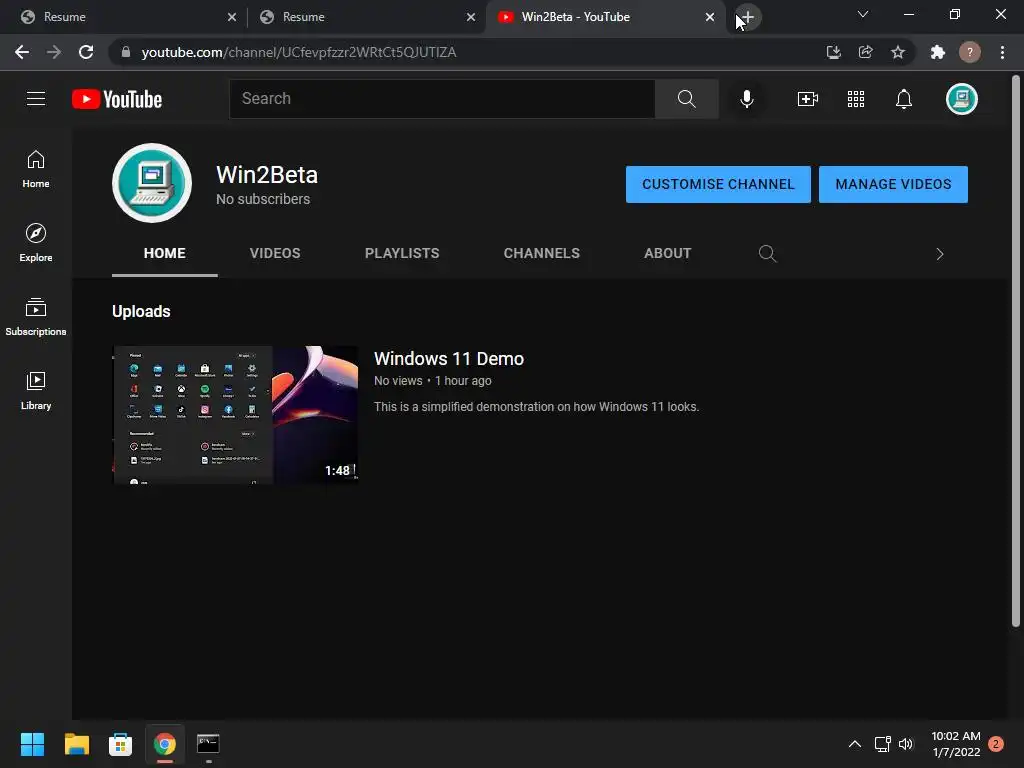Image resolution: width=1024 pixels, height=768 pixels.
Task: View site information lock icon
Action: 126,52
